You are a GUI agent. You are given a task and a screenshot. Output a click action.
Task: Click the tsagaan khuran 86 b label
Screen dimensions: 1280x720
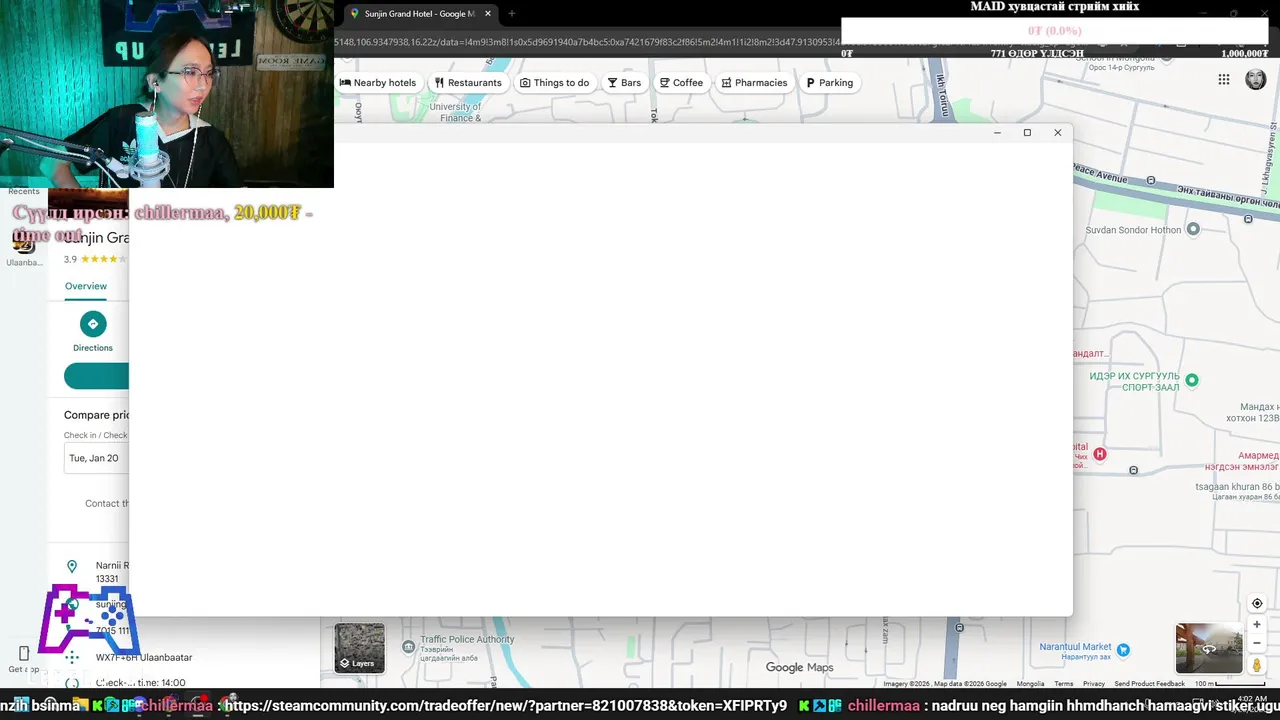pos(1238,487)
